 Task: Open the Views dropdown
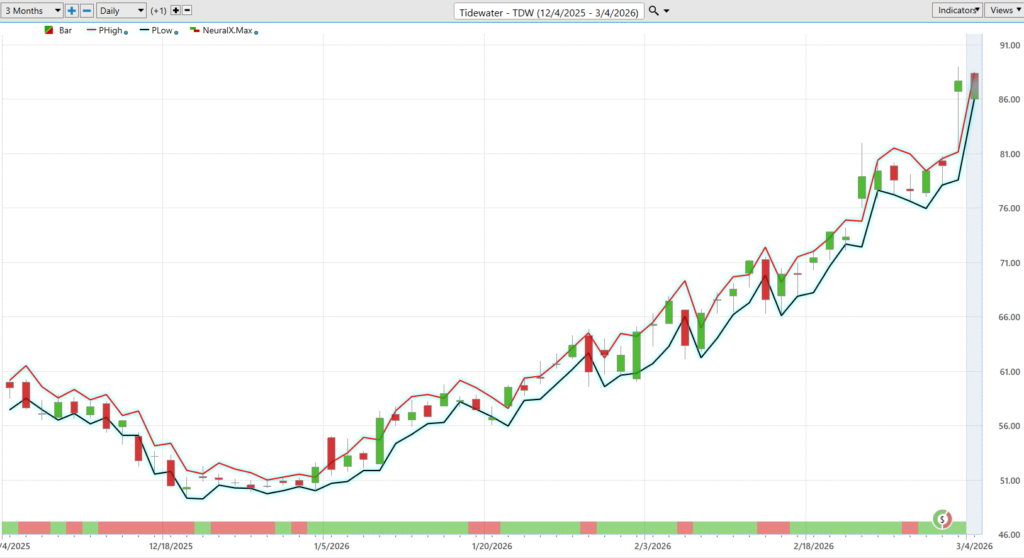point(1004,10)
